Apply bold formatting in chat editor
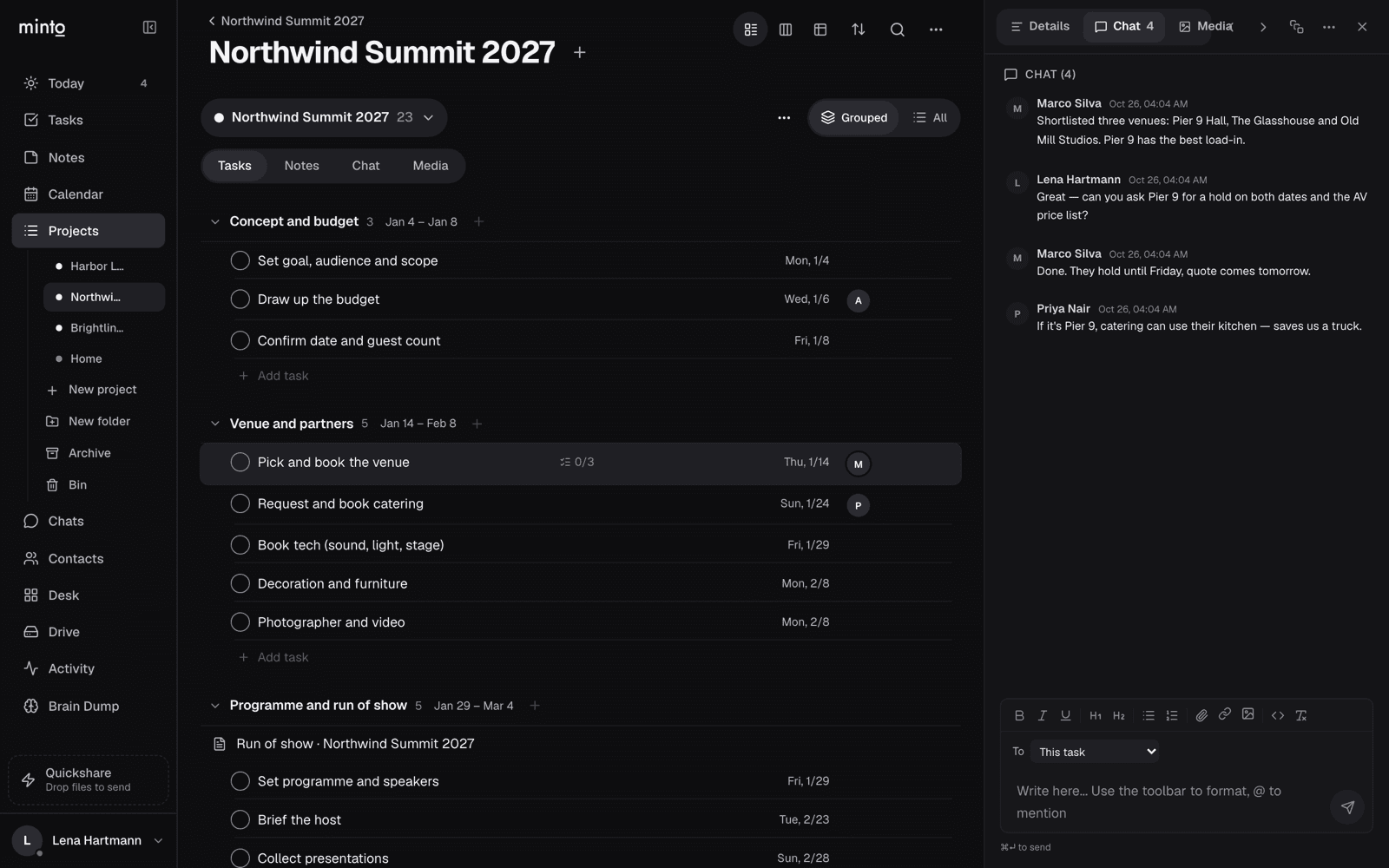Image resolution: width=1389 pixels, height=868 pixels. (1019, 715)
